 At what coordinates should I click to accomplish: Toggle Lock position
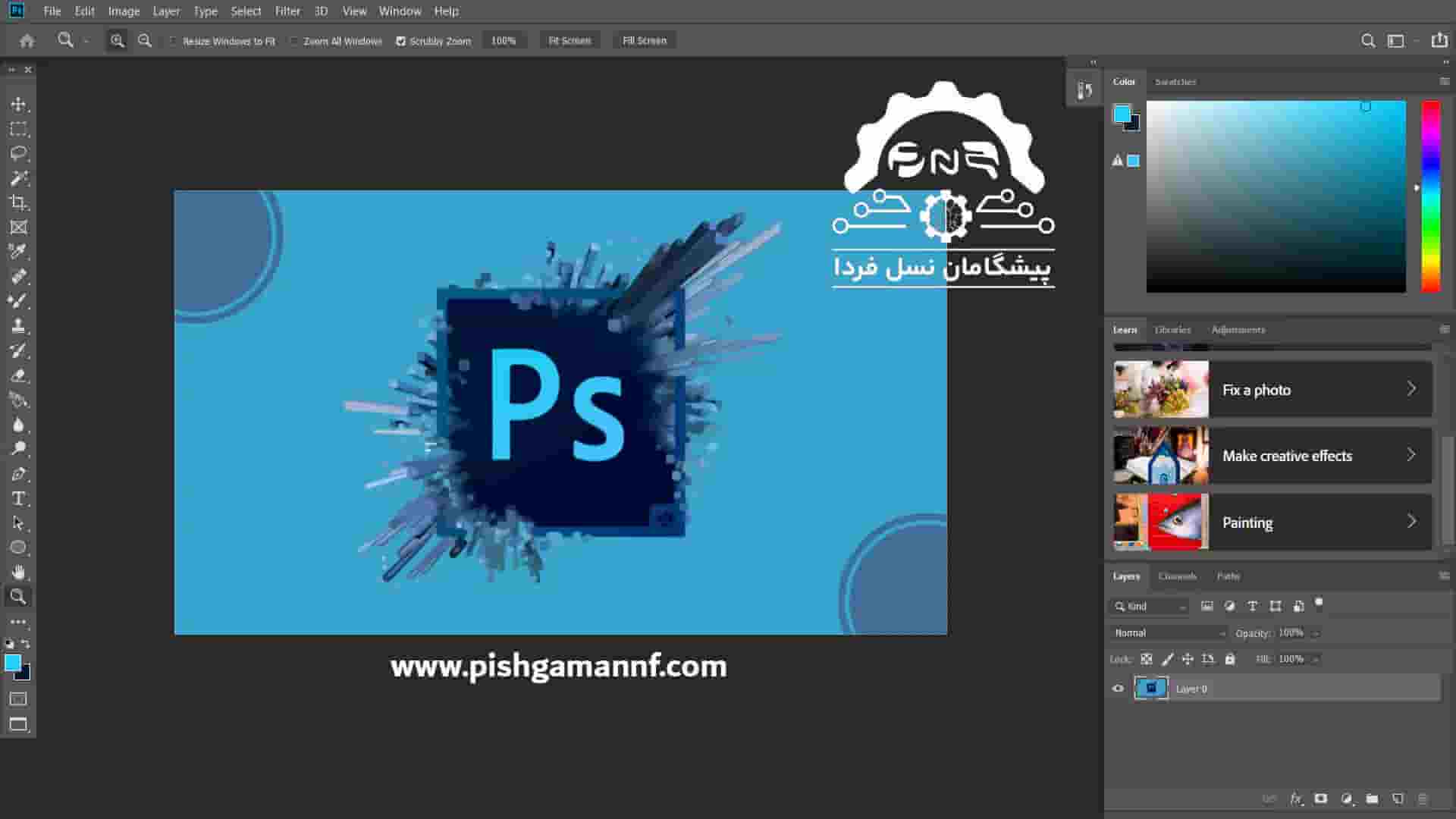point(1188,659)
